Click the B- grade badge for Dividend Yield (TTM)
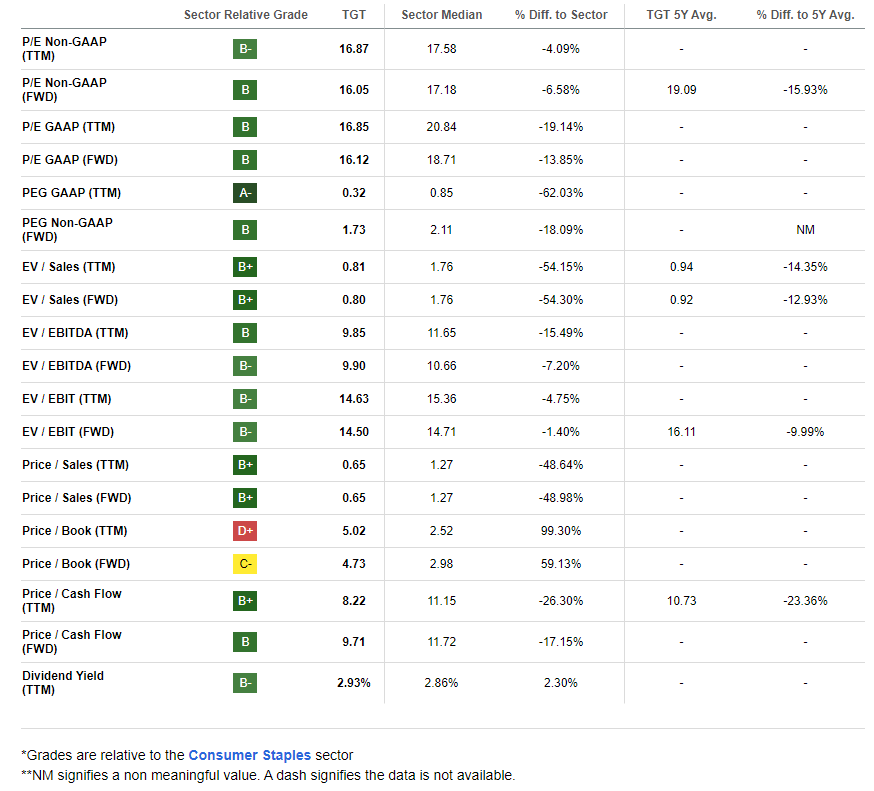874x791 pixels. (245, 683)
